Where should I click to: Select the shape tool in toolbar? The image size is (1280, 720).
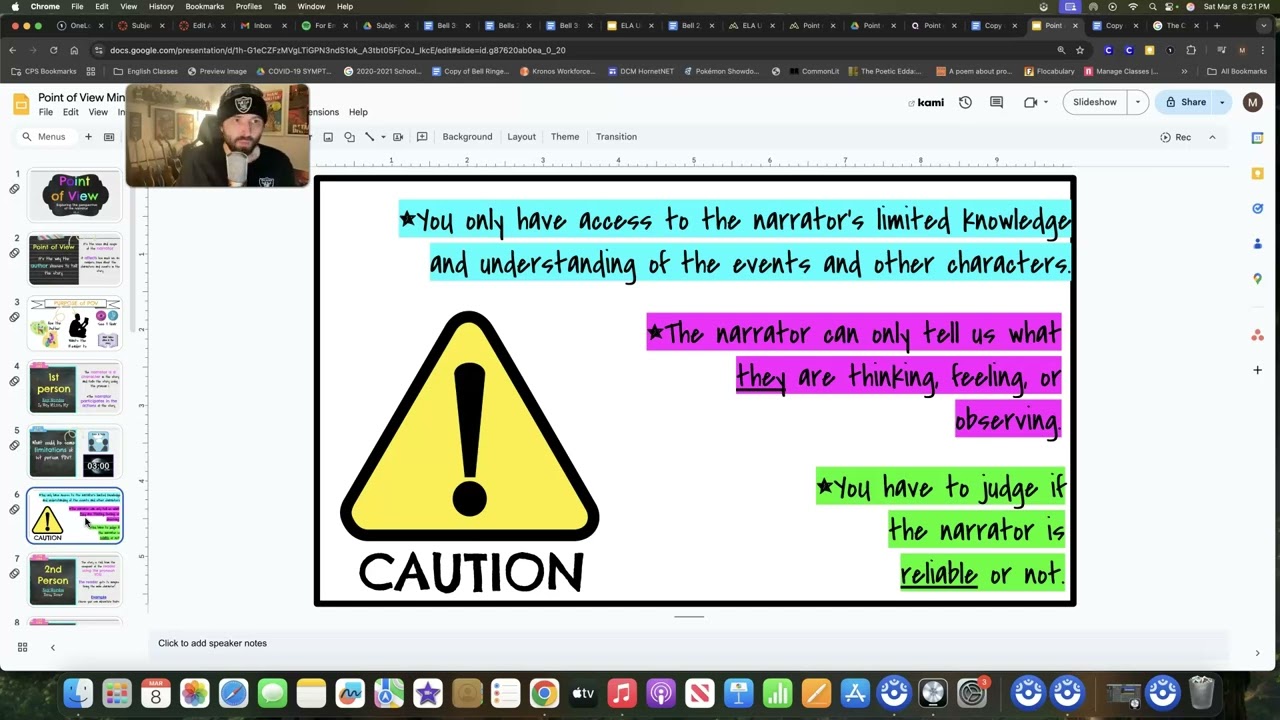point(349,137)
